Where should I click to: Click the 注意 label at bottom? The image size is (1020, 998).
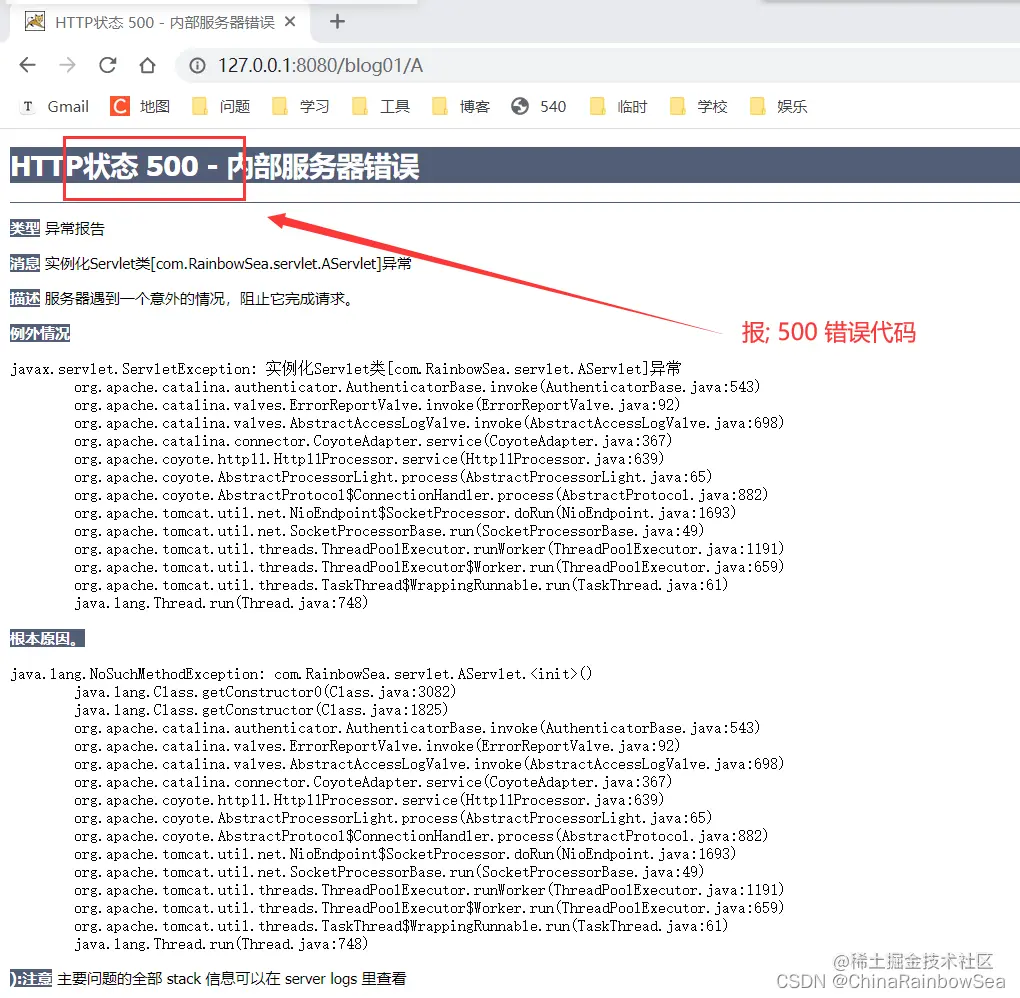(31, 978)
